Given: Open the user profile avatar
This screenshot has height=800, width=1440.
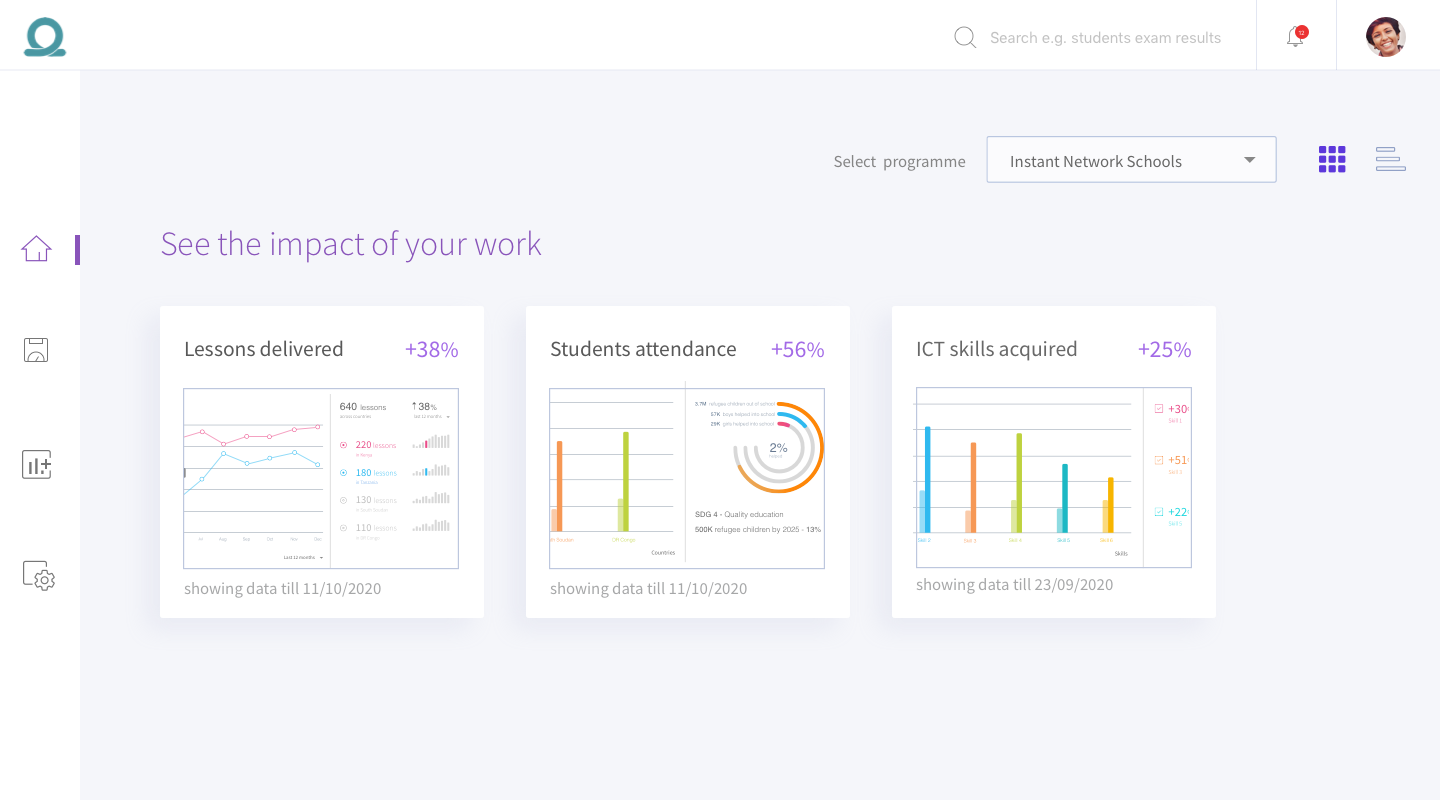Looking at the screenshot, I should pyautogui.click(x=1386, y=37).
